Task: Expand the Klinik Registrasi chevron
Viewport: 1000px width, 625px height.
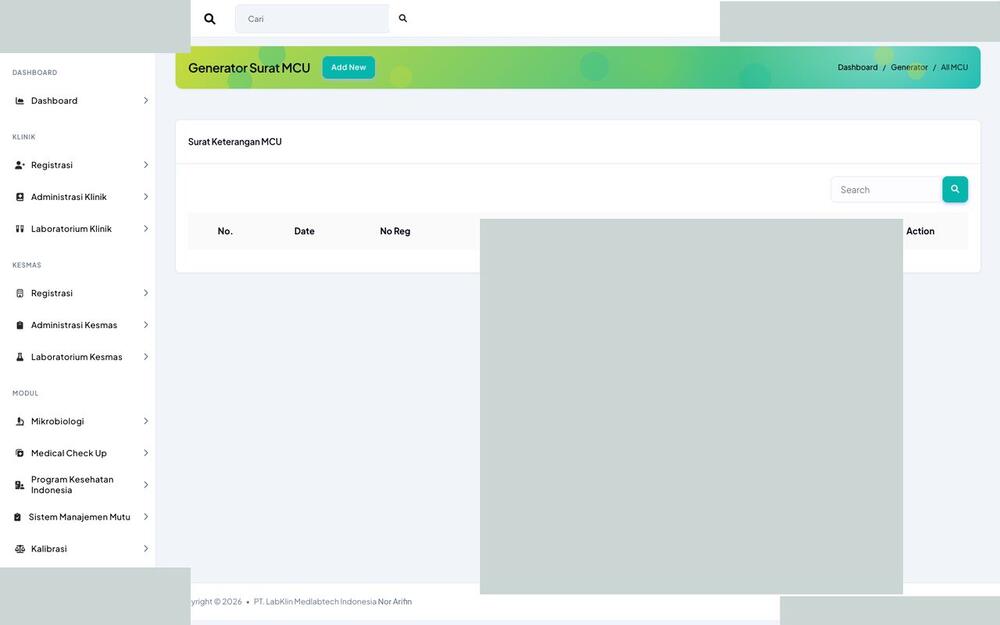Action: coord(145,165)
